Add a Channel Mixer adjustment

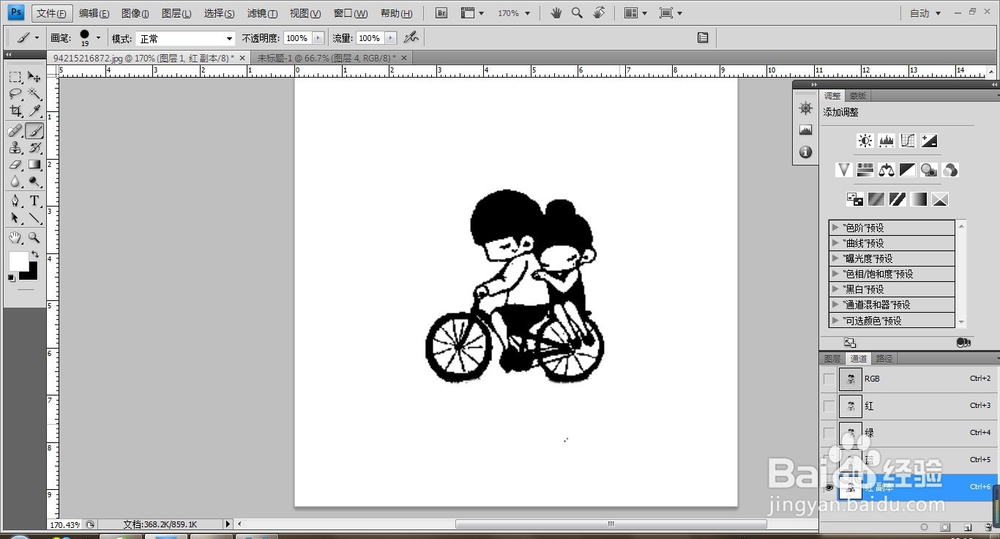950,170
